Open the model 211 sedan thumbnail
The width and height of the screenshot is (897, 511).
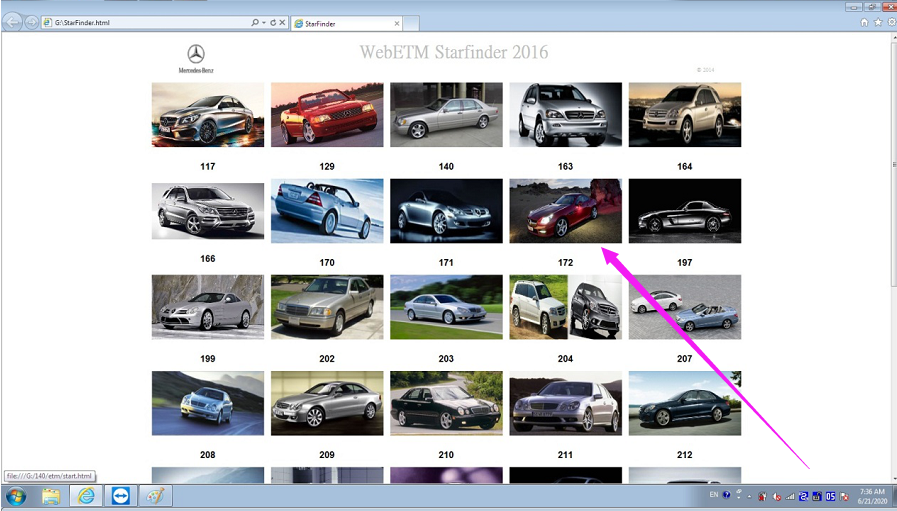coord(565,403)
